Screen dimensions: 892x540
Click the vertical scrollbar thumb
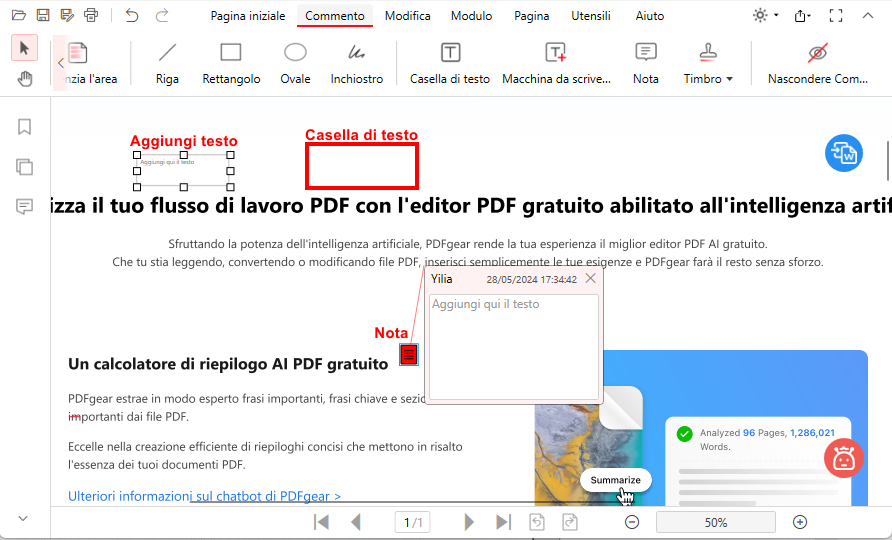pyautogui.click(x=887, y=161)
